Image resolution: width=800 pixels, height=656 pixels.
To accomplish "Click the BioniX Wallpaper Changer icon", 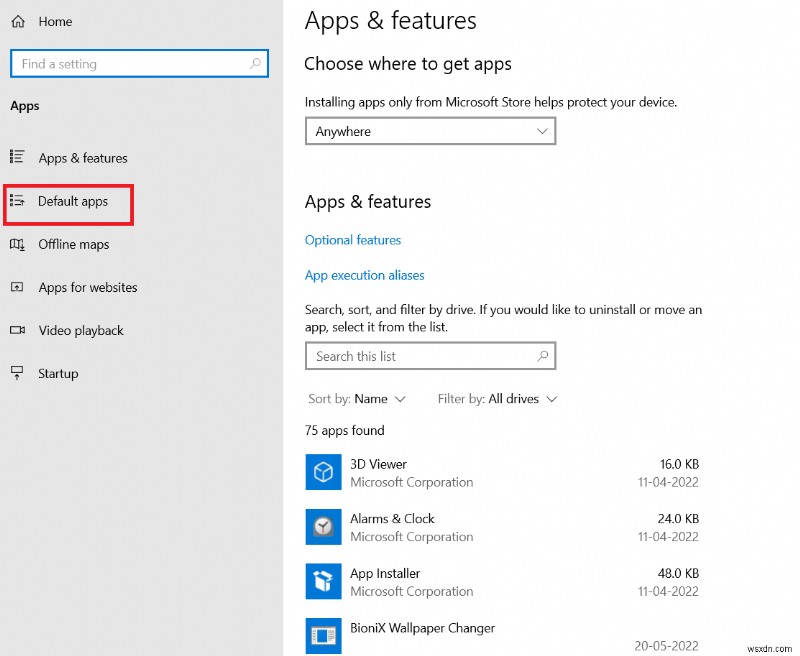I will pyautogui.click(x=323, y=635).
